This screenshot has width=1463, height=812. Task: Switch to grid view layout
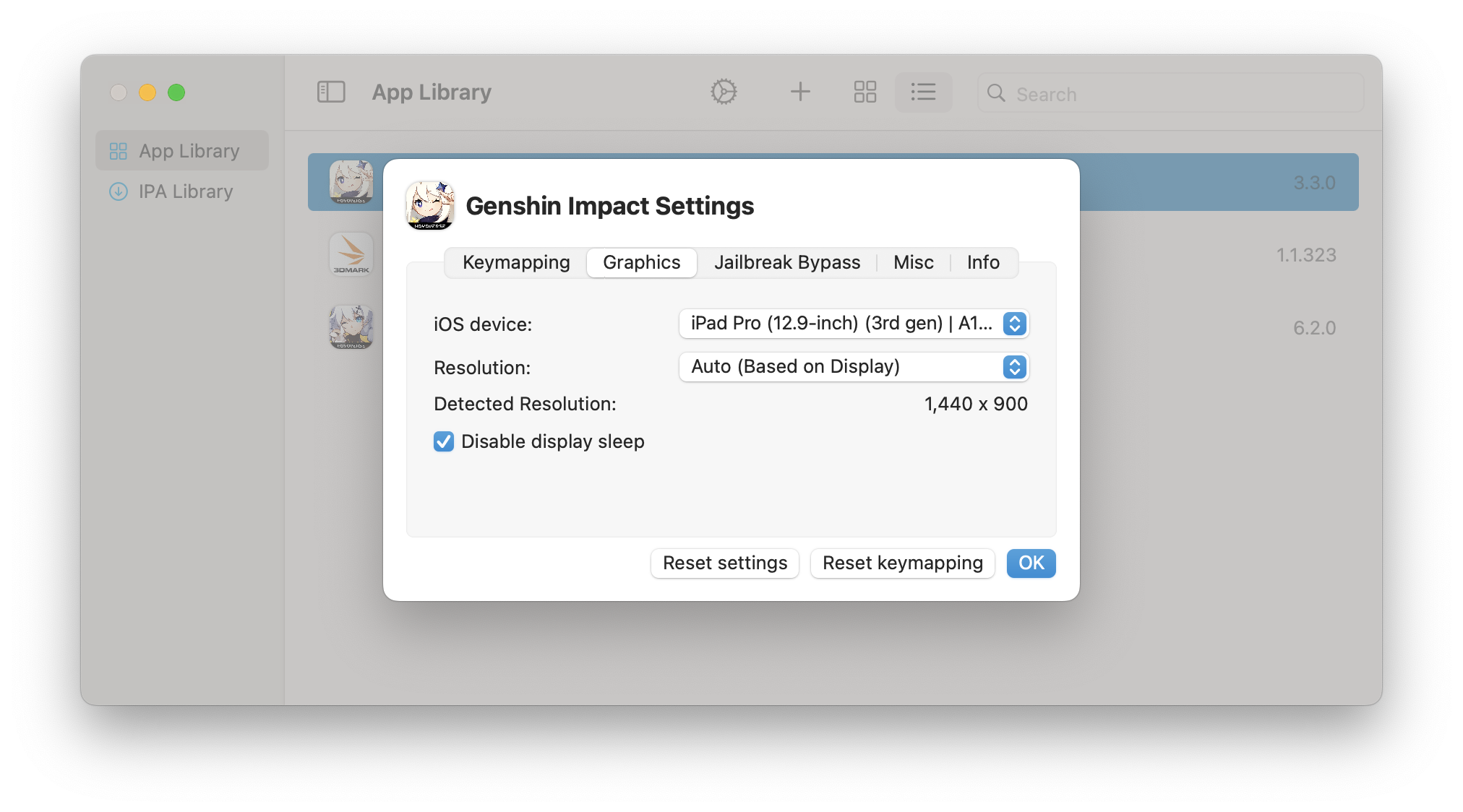click(x=865, y=92)
